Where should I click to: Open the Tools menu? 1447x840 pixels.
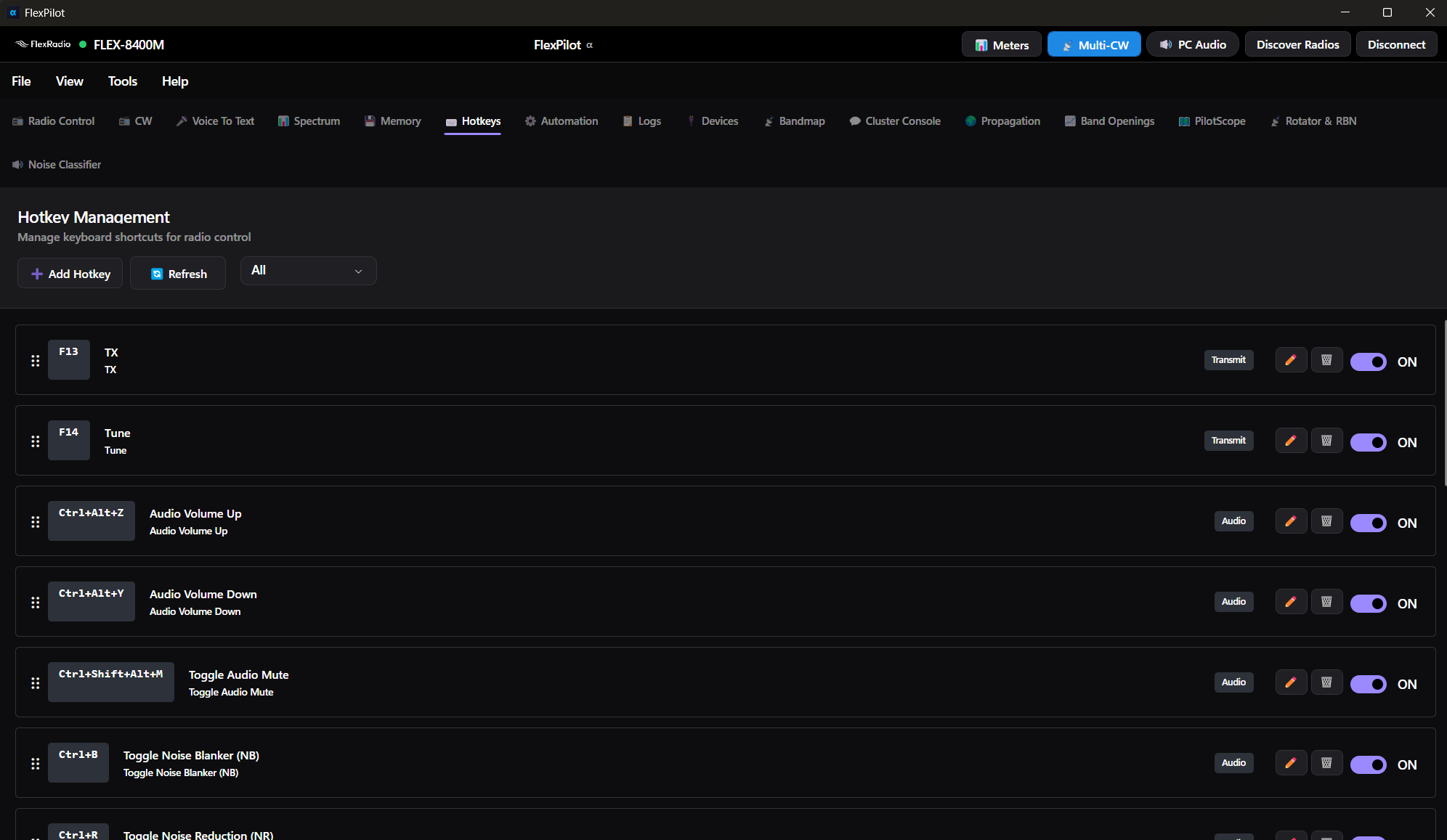click(x=122, y=81)
